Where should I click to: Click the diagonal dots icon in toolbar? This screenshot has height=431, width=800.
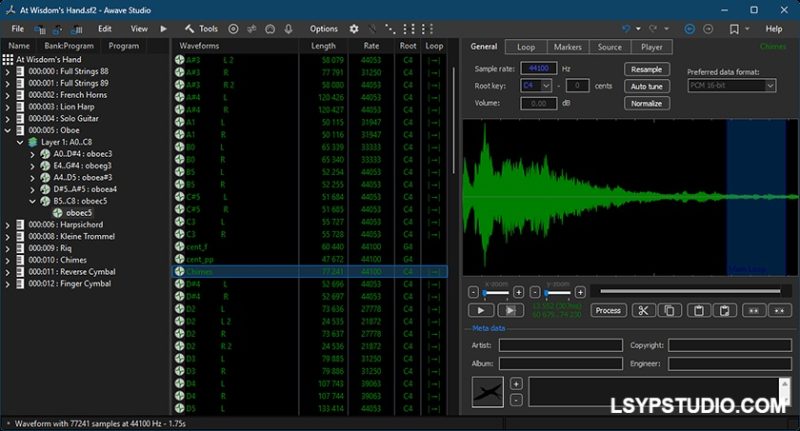click(390, 29)
